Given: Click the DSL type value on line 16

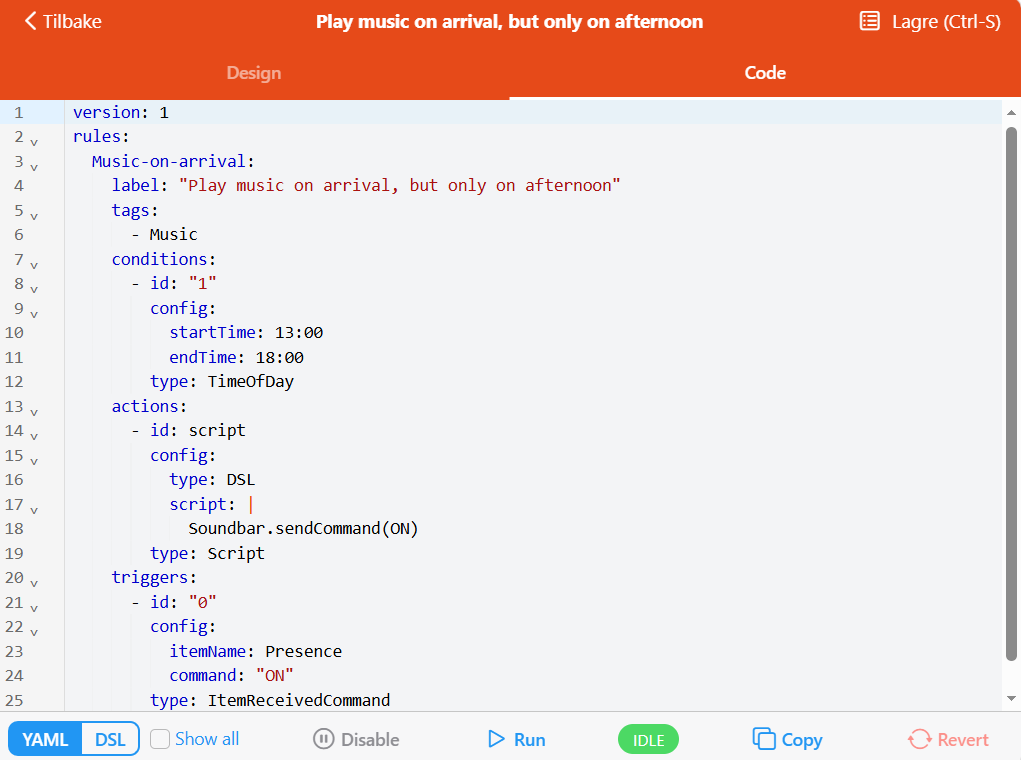Looking at the screenshot, I should [241, 480].
